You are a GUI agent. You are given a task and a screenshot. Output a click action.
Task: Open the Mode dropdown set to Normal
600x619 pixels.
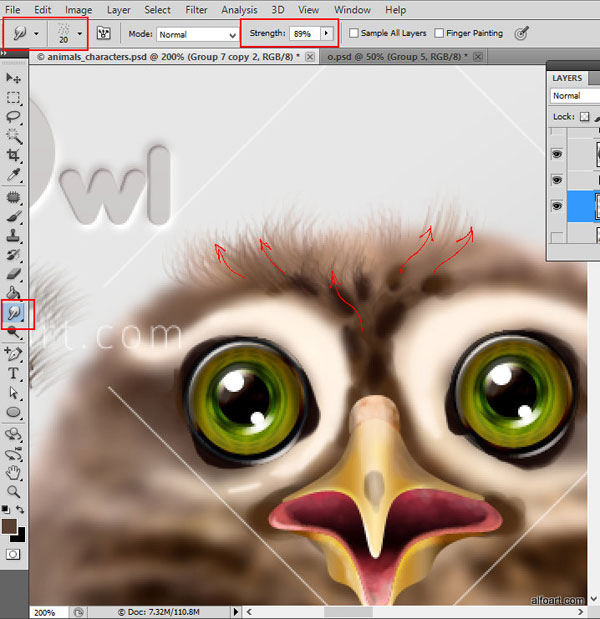197,35
